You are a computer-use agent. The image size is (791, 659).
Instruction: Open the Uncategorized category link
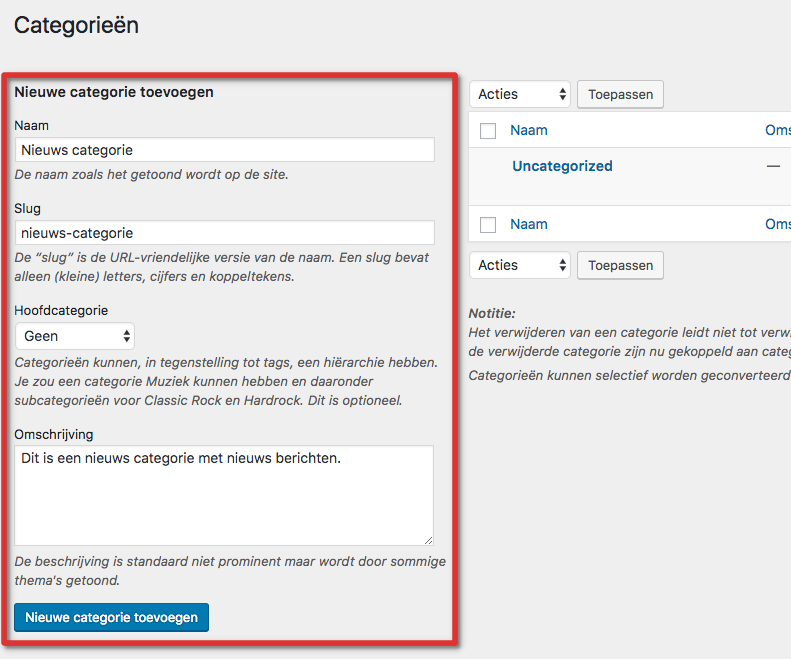[x=562, y=166]
